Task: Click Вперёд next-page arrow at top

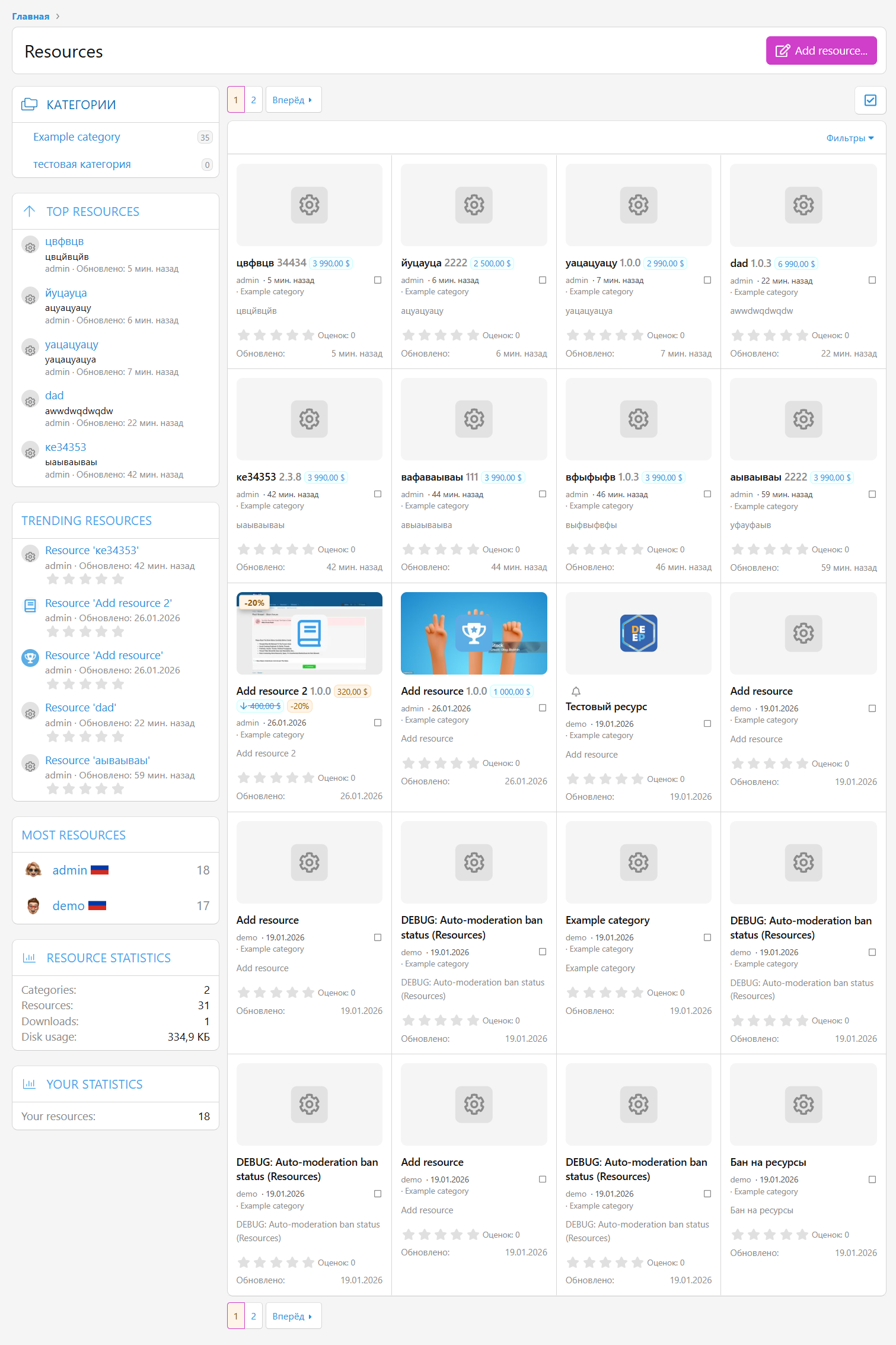Action: pyautogui.click(x=293, y=100)
